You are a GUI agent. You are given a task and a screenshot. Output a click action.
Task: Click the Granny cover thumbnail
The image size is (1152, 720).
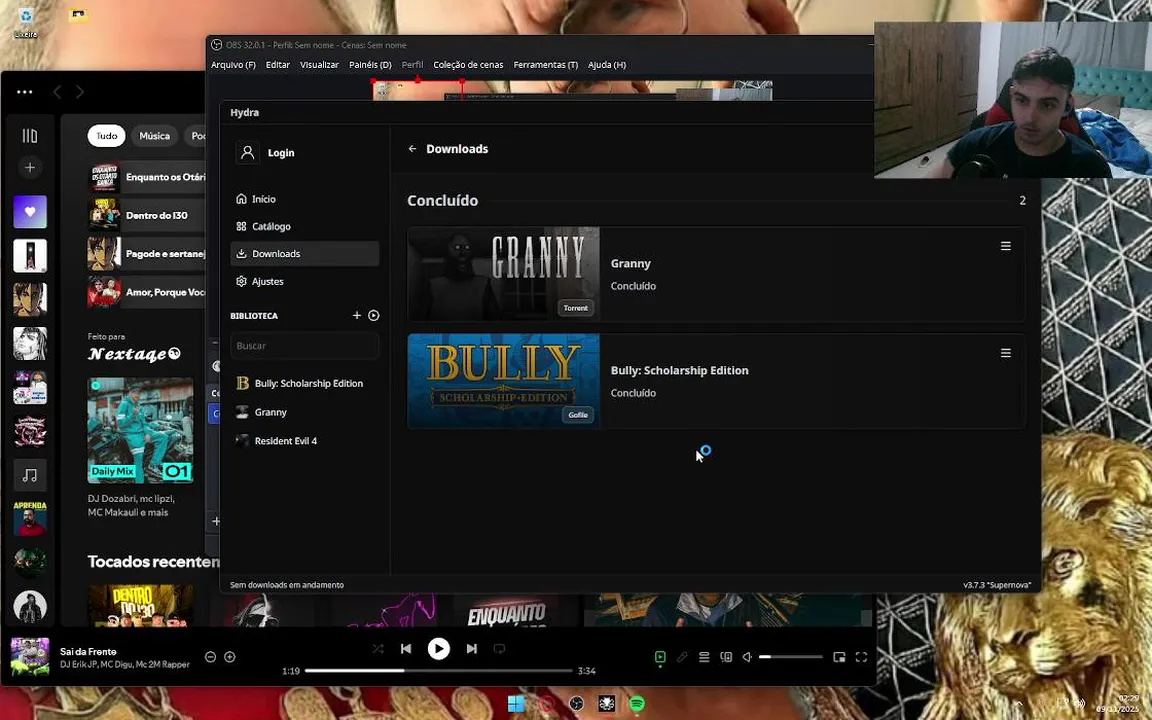click(503, 274)
